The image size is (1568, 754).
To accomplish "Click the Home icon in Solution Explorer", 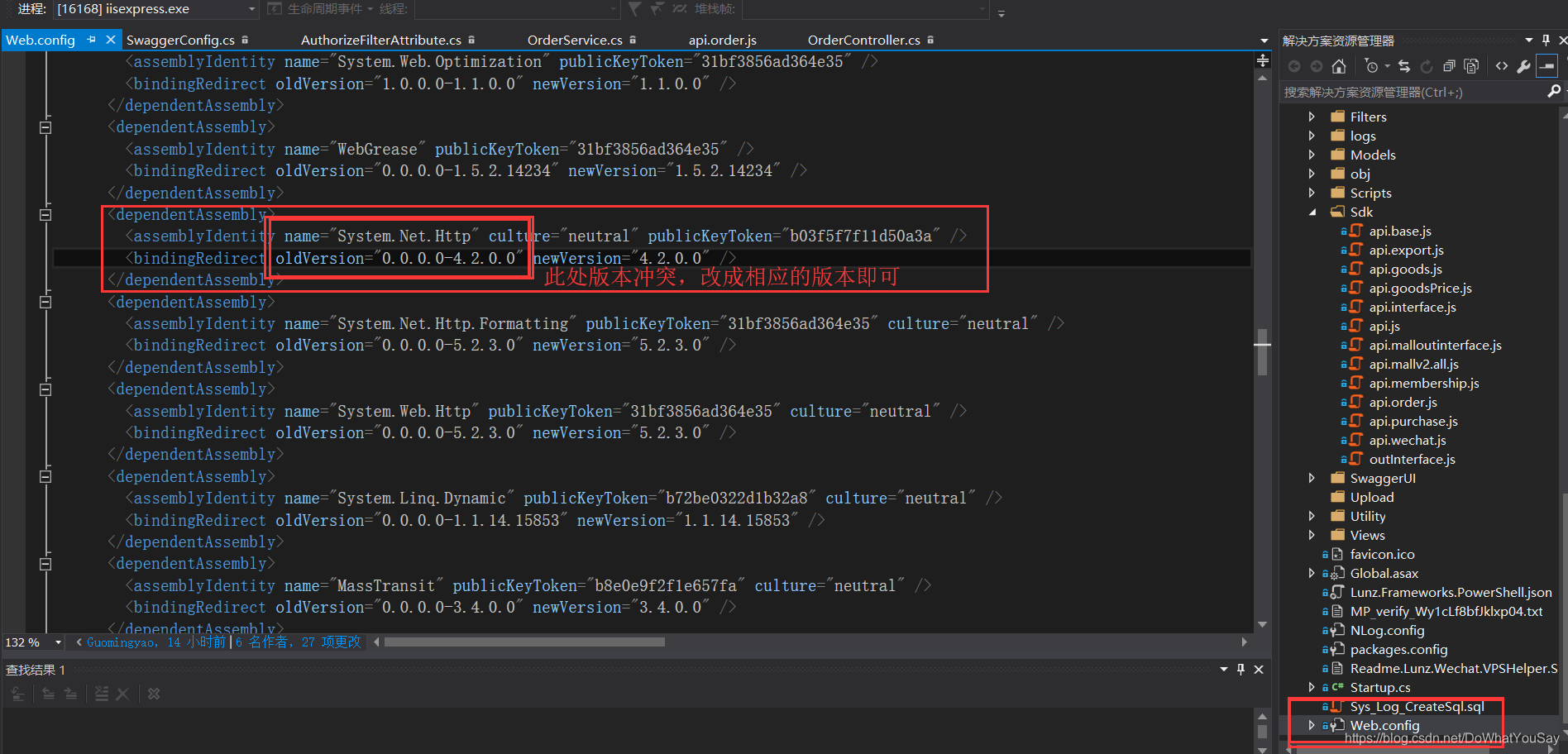I will point(1339,66).
